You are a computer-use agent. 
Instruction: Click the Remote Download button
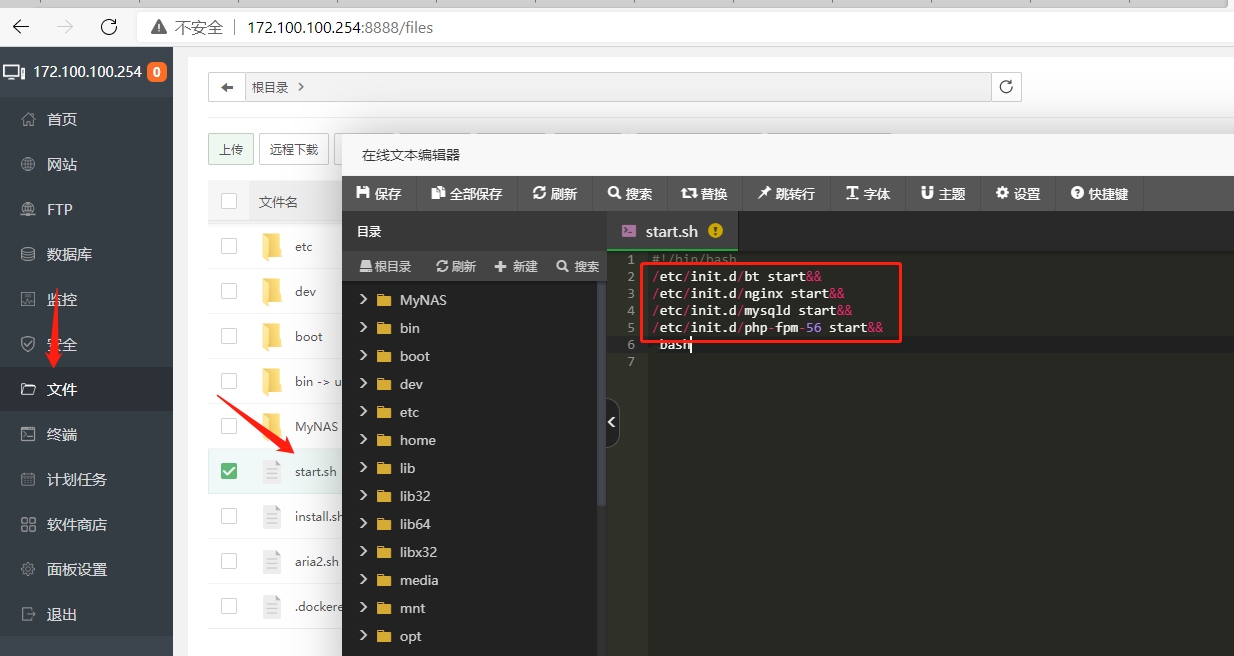tap(293, 149)
